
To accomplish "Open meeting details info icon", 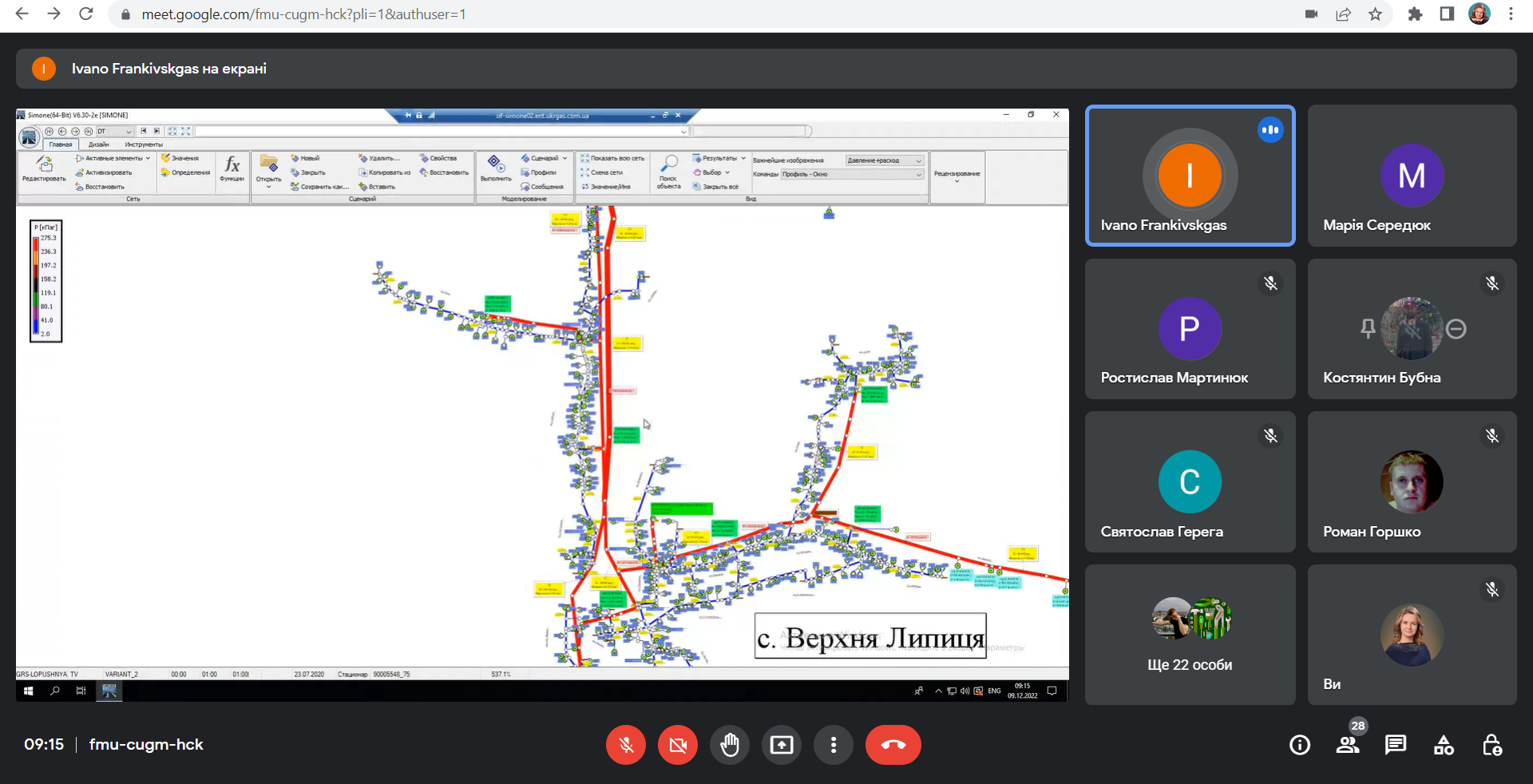I will (1300, 745).
